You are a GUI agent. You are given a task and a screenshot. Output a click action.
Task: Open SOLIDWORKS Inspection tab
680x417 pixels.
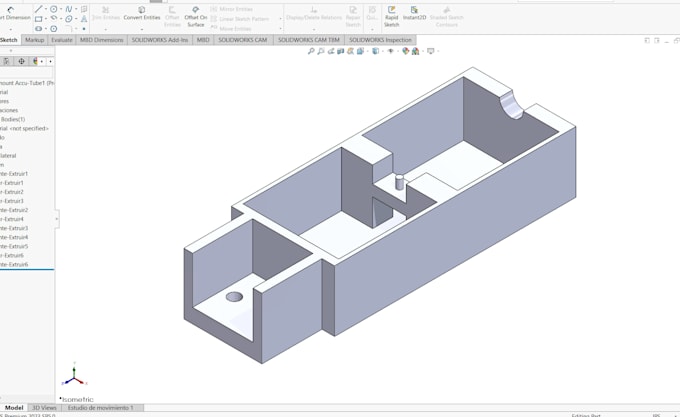click(380, 40)
